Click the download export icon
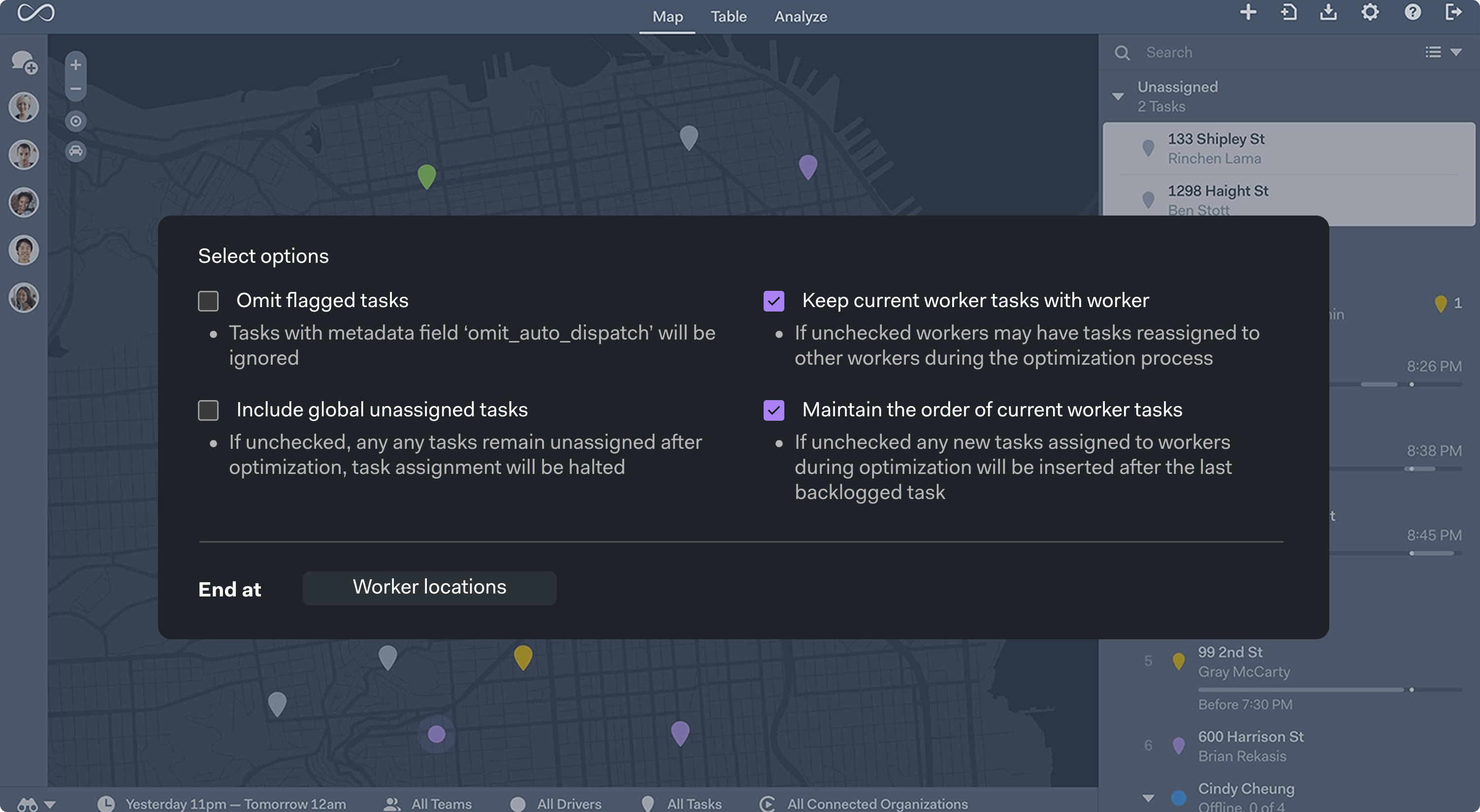Screen dimensions: 1480x812 point(1328,12)
